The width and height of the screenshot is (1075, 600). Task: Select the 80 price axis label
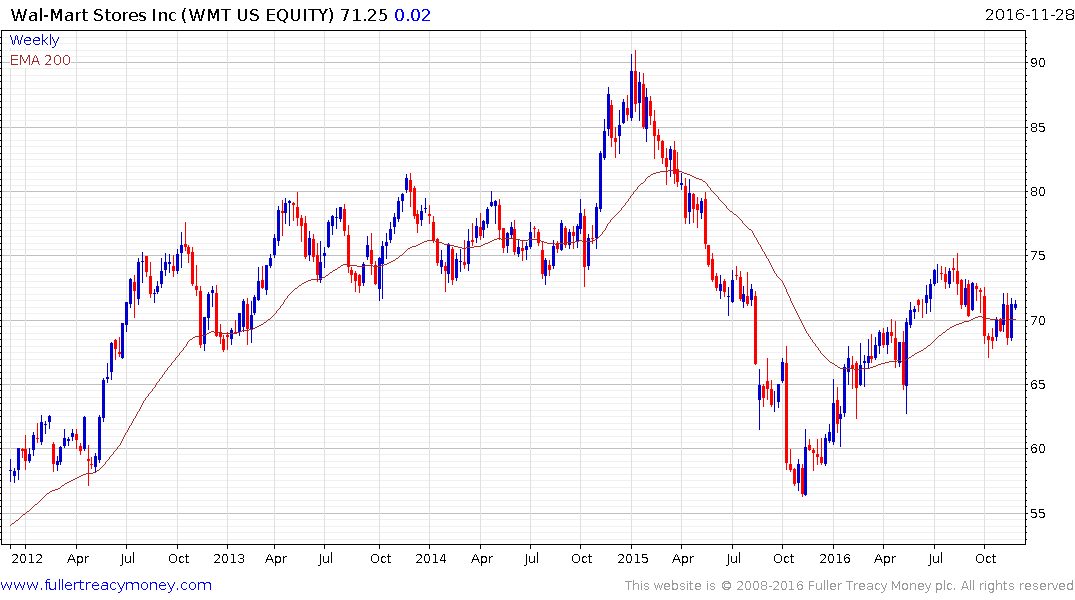(x=1038, y=191)
